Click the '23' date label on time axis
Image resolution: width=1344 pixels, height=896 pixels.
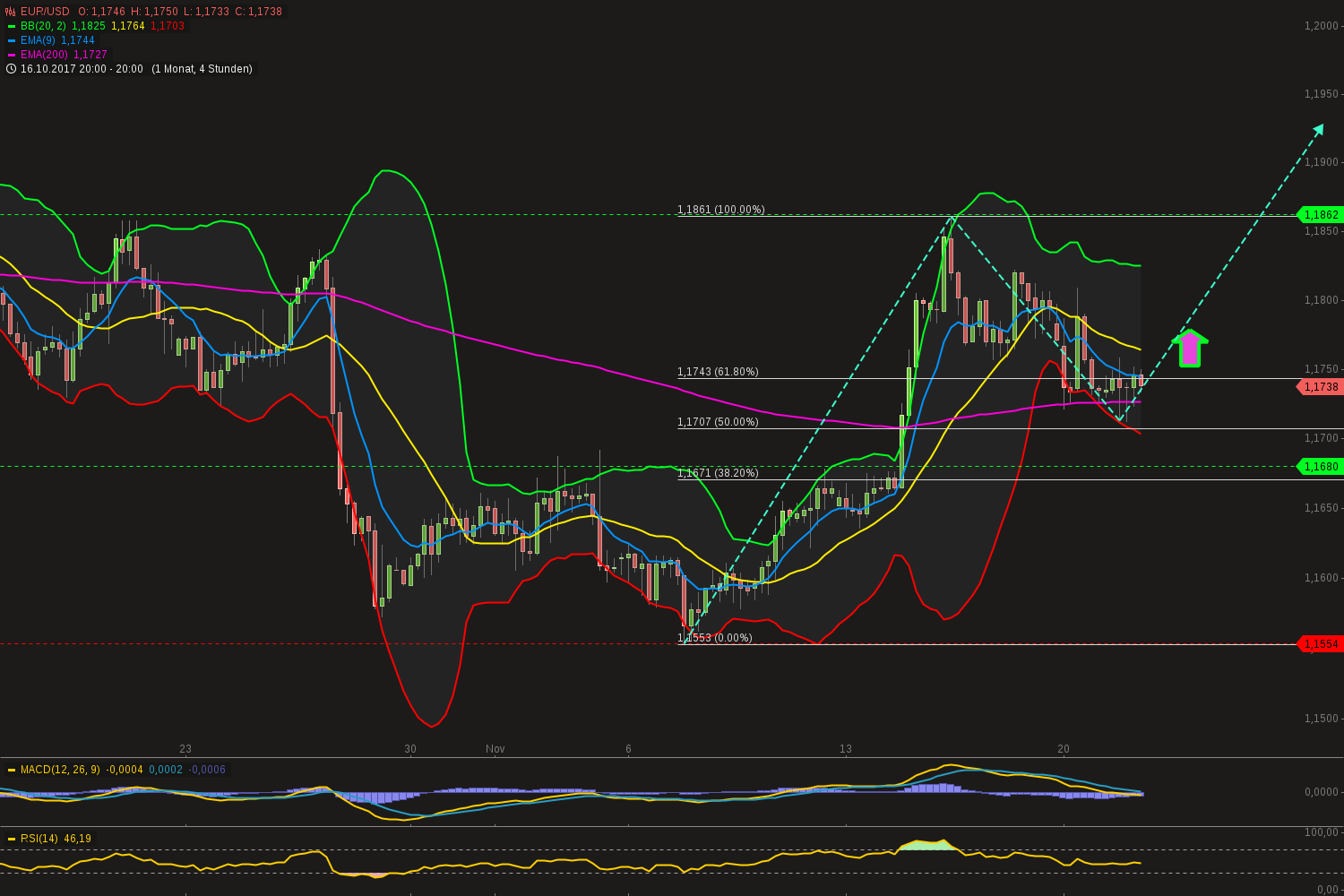(185, 749)
